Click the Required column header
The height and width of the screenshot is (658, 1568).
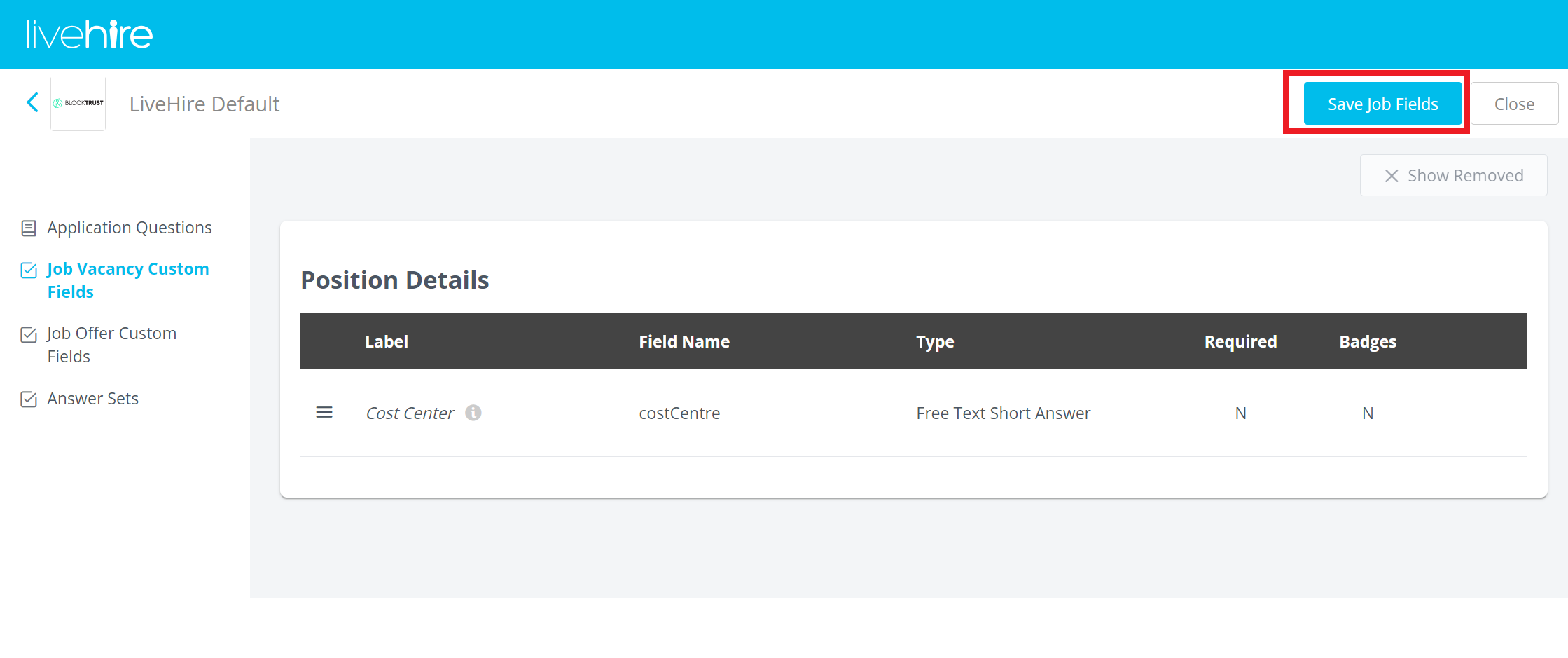point(1240,342)
